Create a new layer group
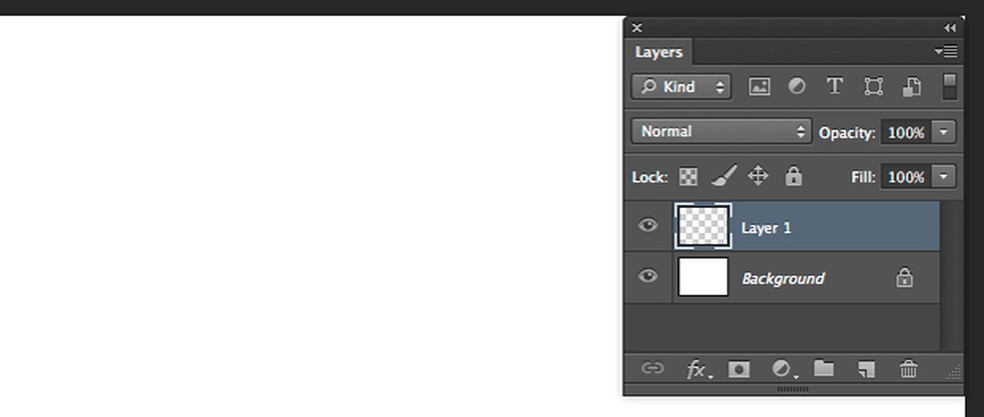The height and width of the screenshot is (417, 984). (824, 369)
